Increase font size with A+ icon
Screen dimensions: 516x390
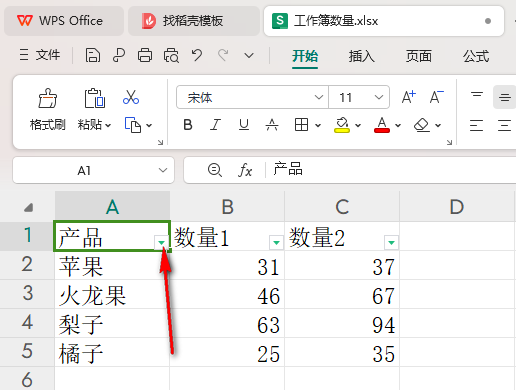(409, 97)
